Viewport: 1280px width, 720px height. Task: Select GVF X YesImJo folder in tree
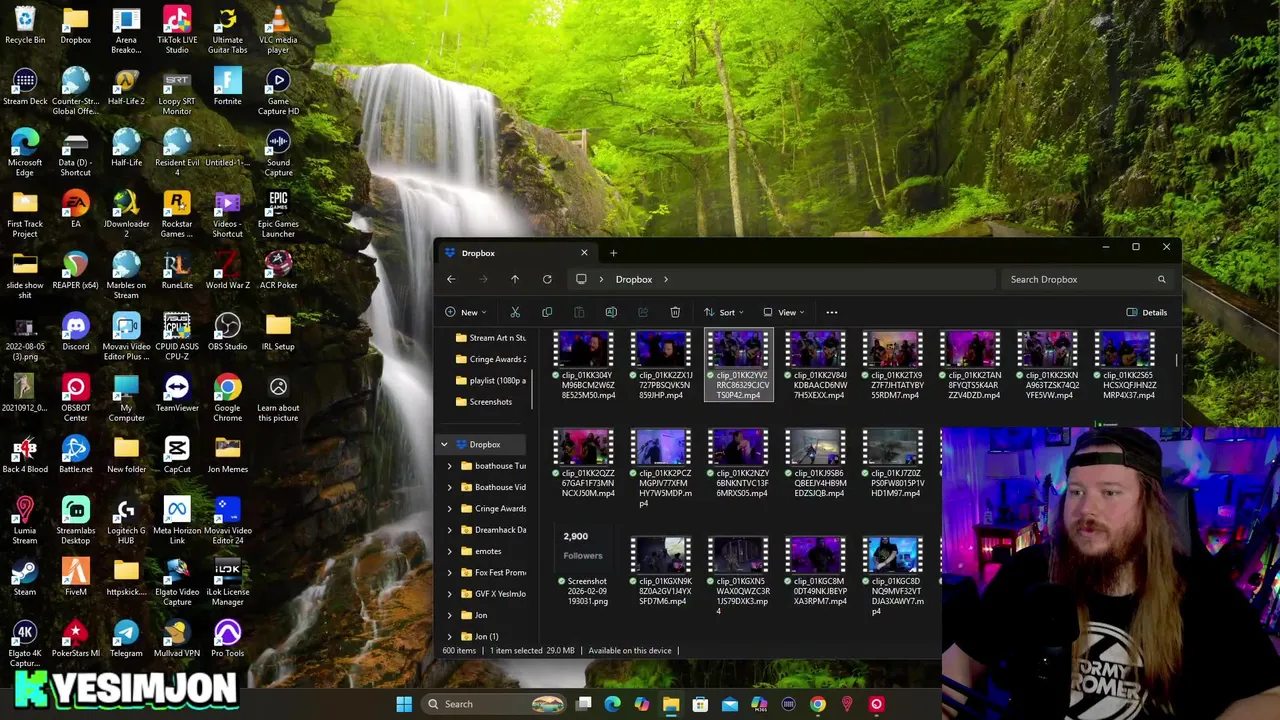pos(493,593)
